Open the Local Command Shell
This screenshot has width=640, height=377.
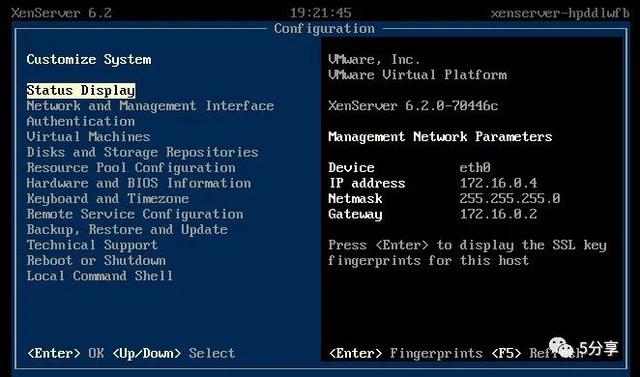point(100,276)
